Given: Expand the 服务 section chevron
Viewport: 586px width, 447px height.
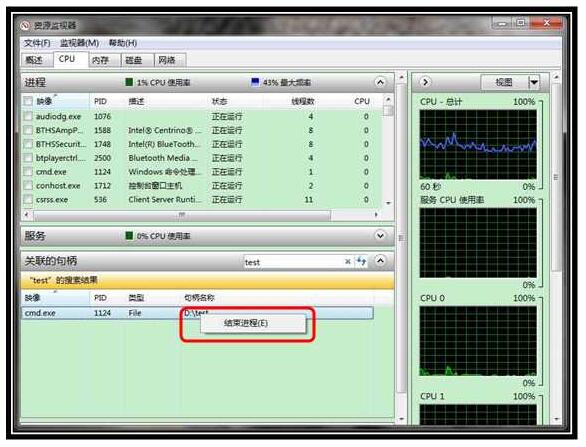Looking at the screenshot, I should pyautogui.click(x=380, y=235).
